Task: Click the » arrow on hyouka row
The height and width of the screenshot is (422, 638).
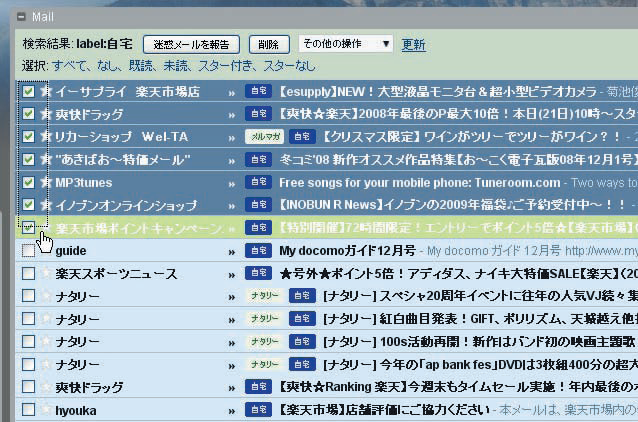Action: click(232, 411)
